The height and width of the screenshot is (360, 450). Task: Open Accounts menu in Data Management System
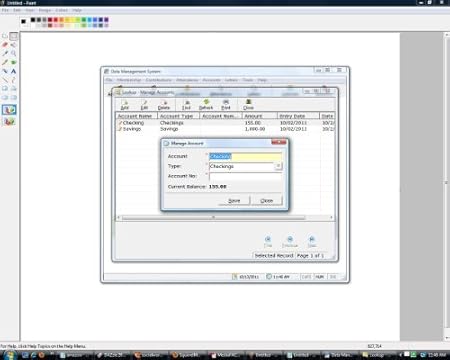coord(211,80)
